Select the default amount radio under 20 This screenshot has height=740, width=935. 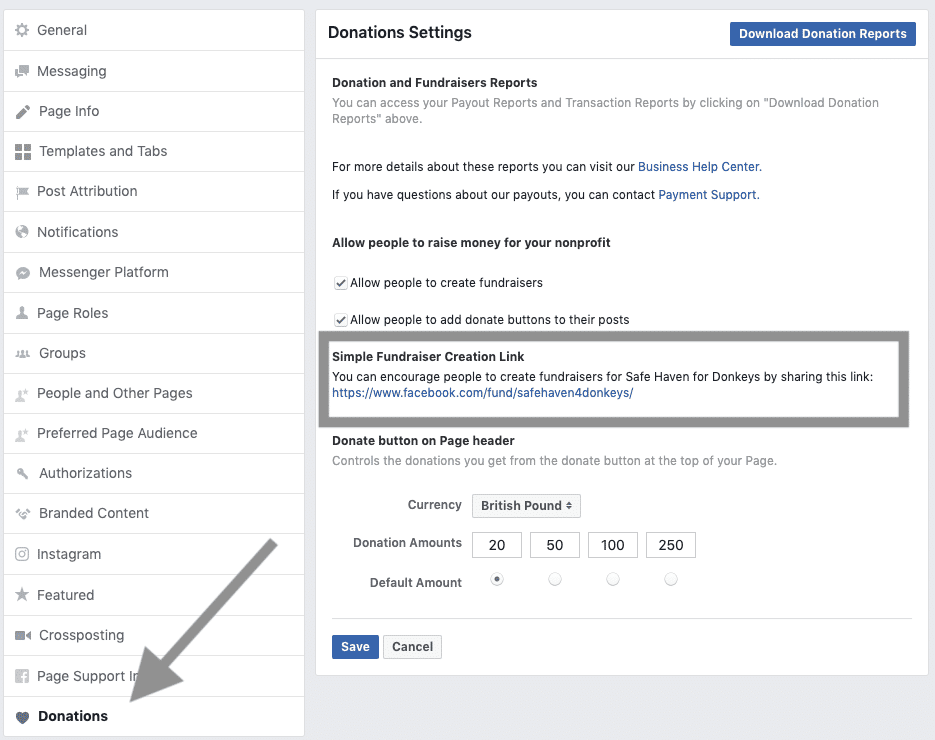[497, 579]
